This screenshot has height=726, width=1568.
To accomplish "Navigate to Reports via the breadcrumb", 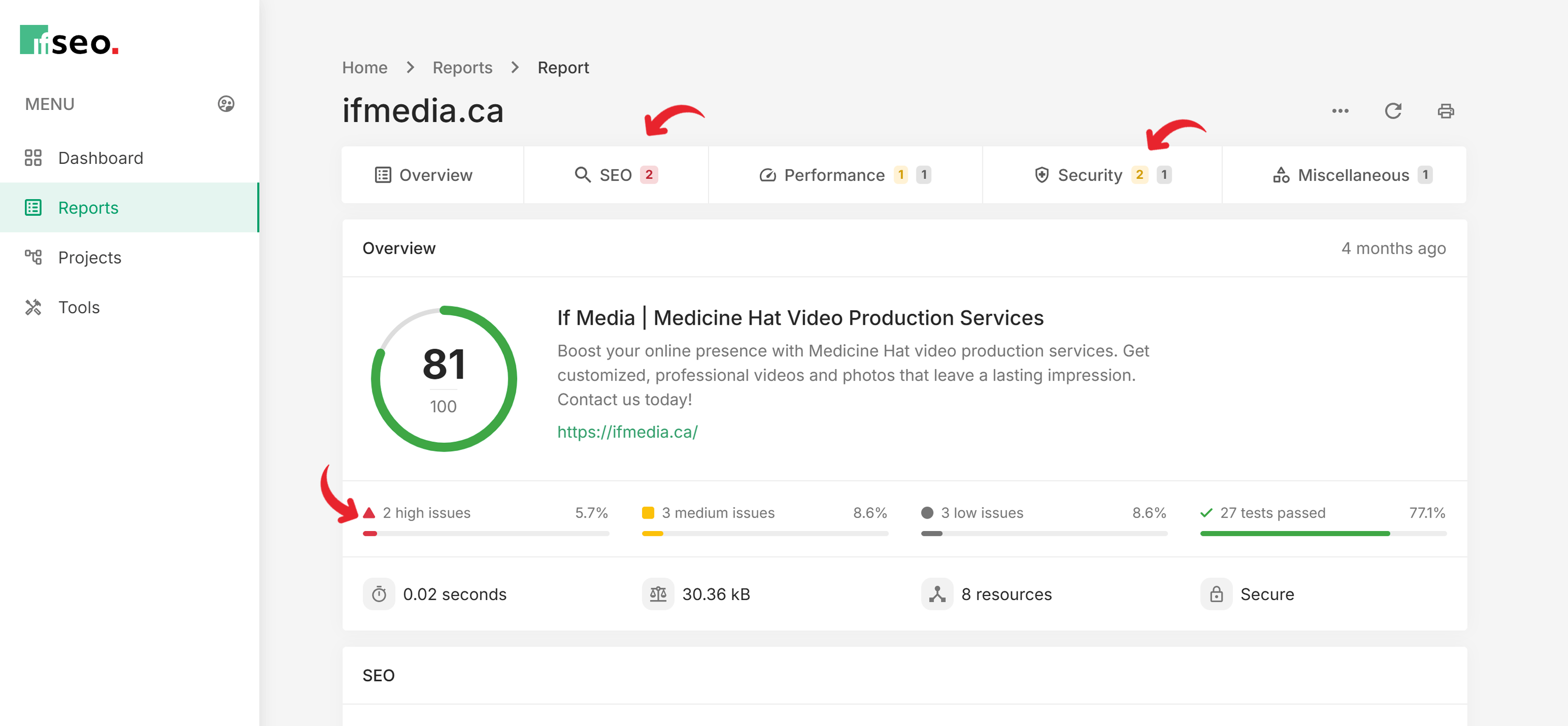I will point(462,67).
